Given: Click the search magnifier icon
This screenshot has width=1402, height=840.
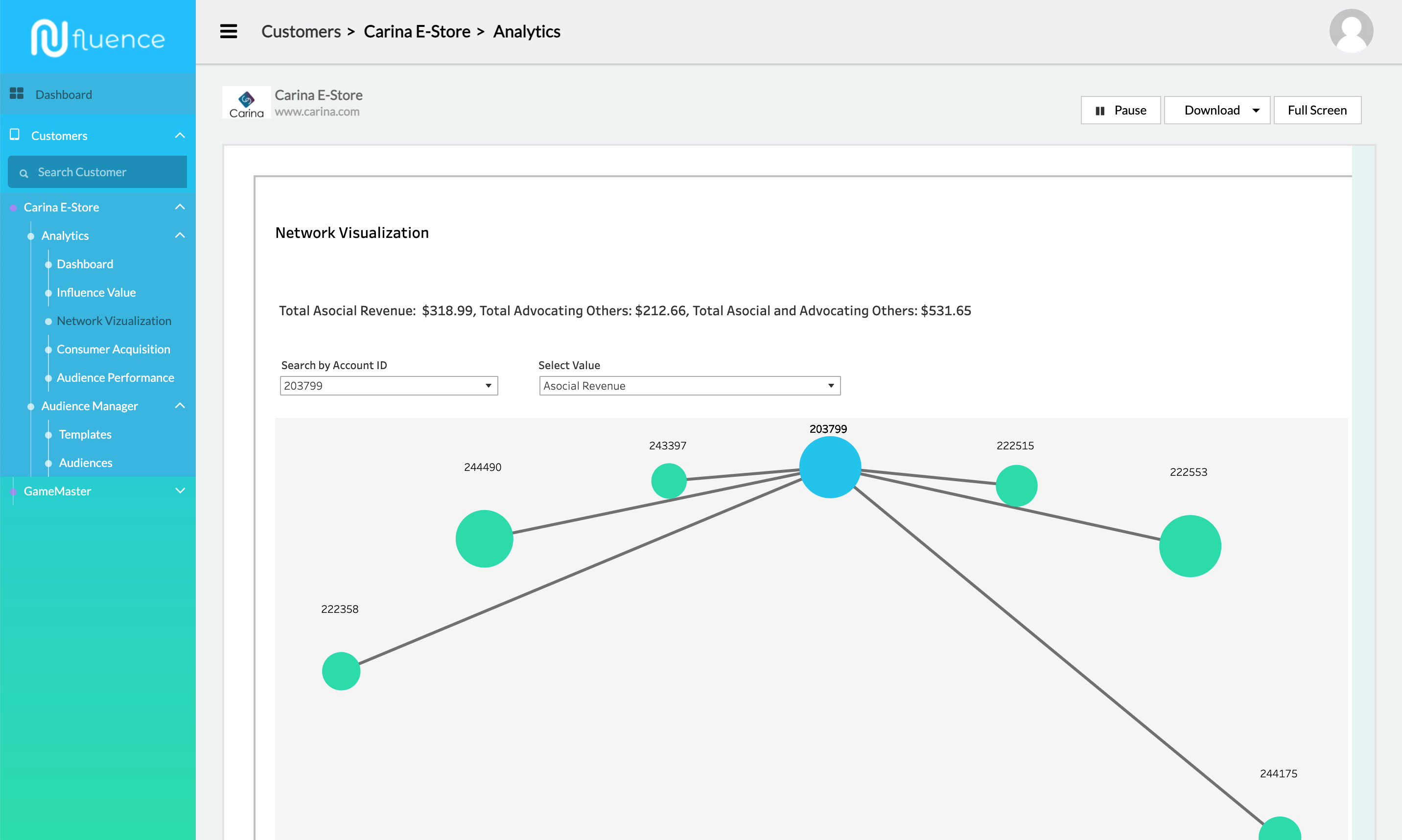Looking at the screenshot, I should click(24, 173).
